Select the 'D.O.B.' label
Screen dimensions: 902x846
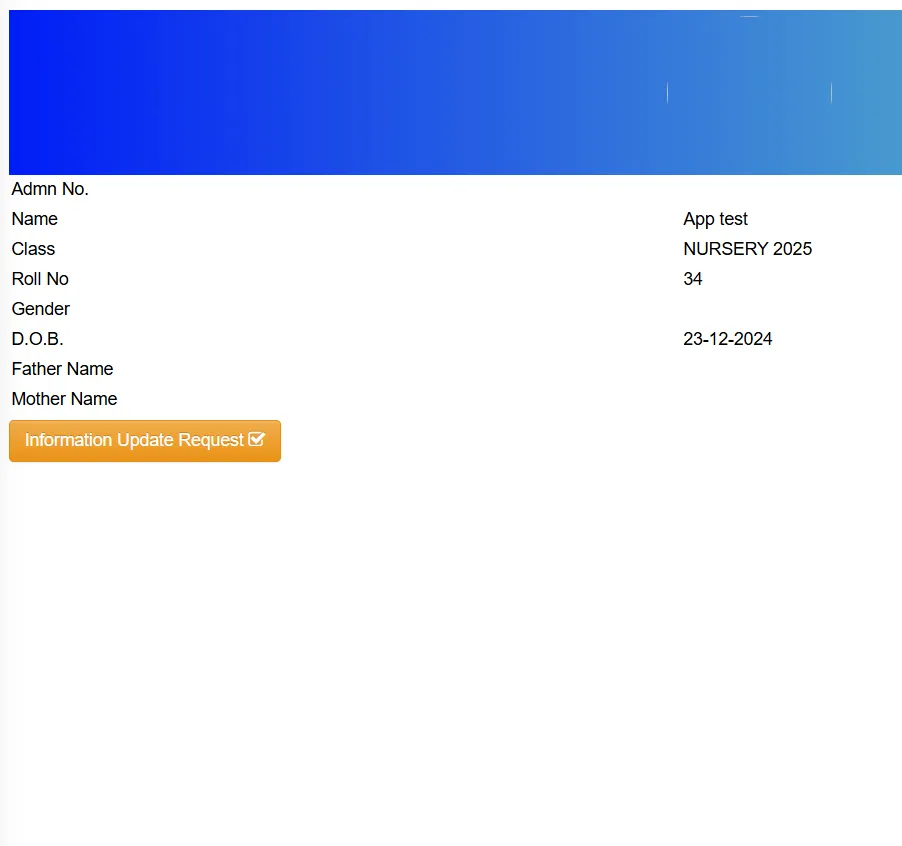(37, 339)
